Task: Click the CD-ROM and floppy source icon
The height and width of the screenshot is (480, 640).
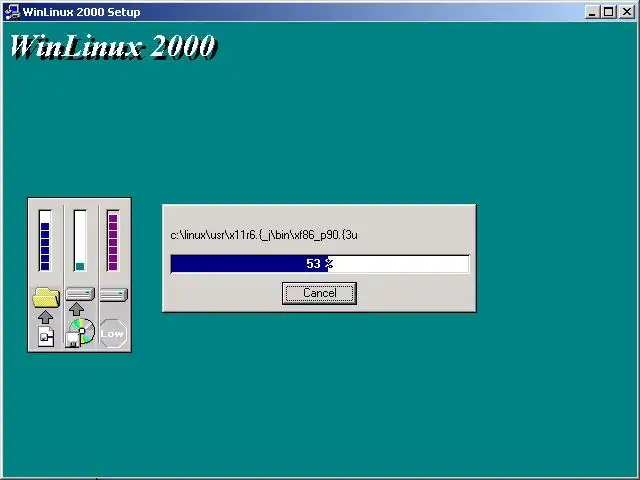Action: coord(80,333)
